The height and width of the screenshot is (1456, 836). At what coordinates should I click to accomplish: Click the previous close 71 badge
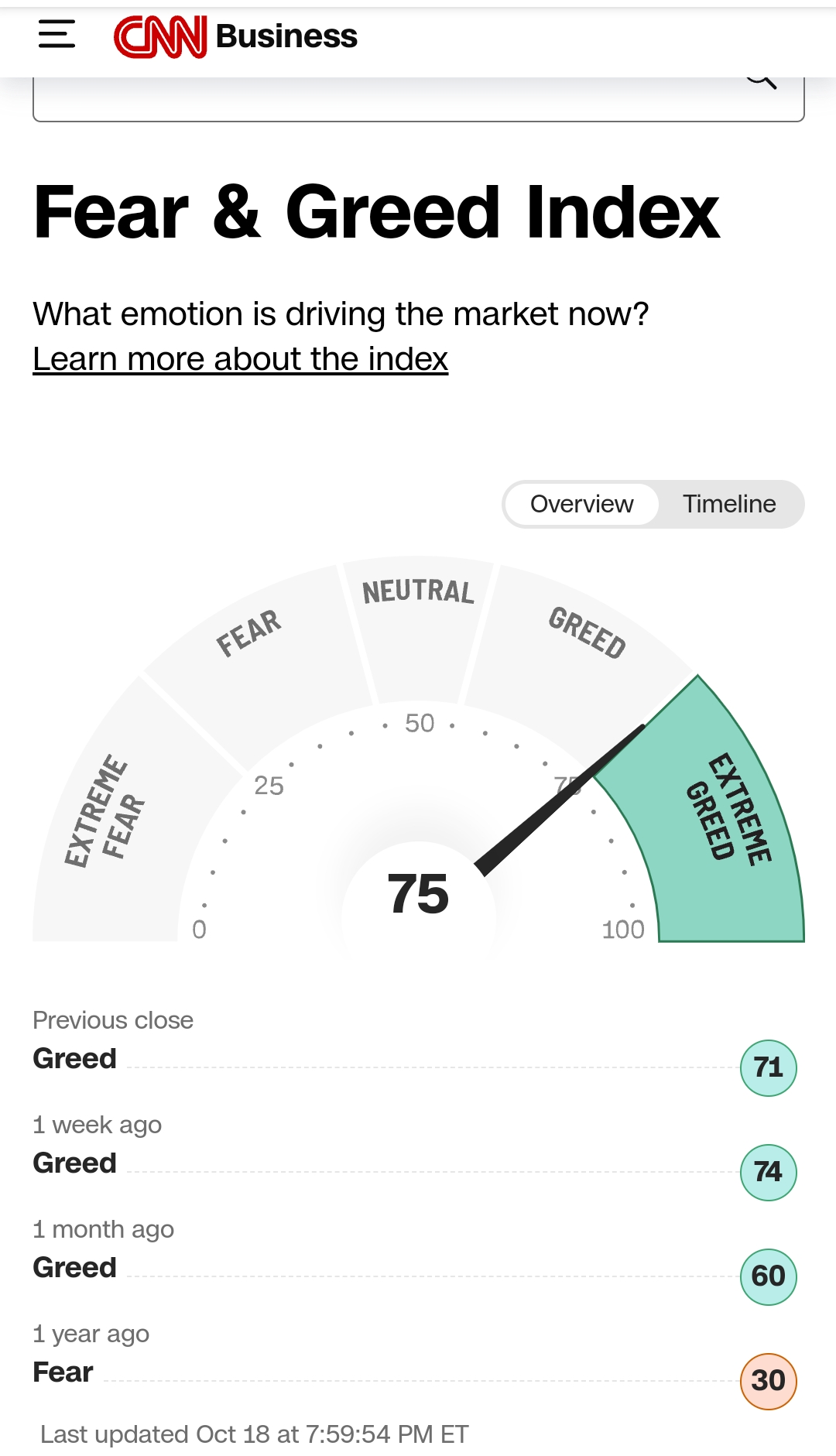pos(768,1067)
